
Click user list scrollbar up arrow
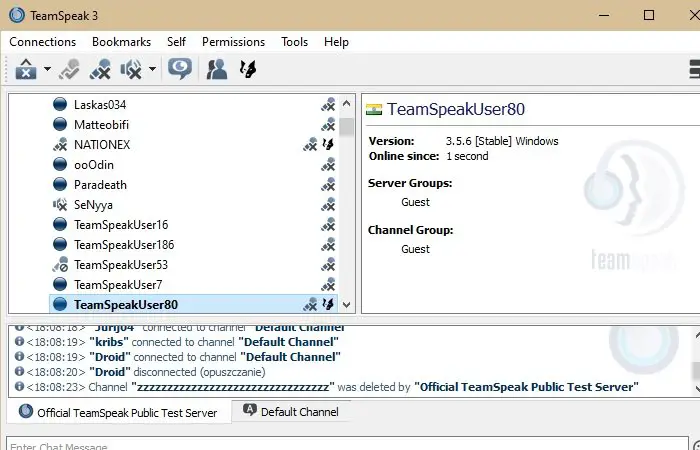(346, 104)
